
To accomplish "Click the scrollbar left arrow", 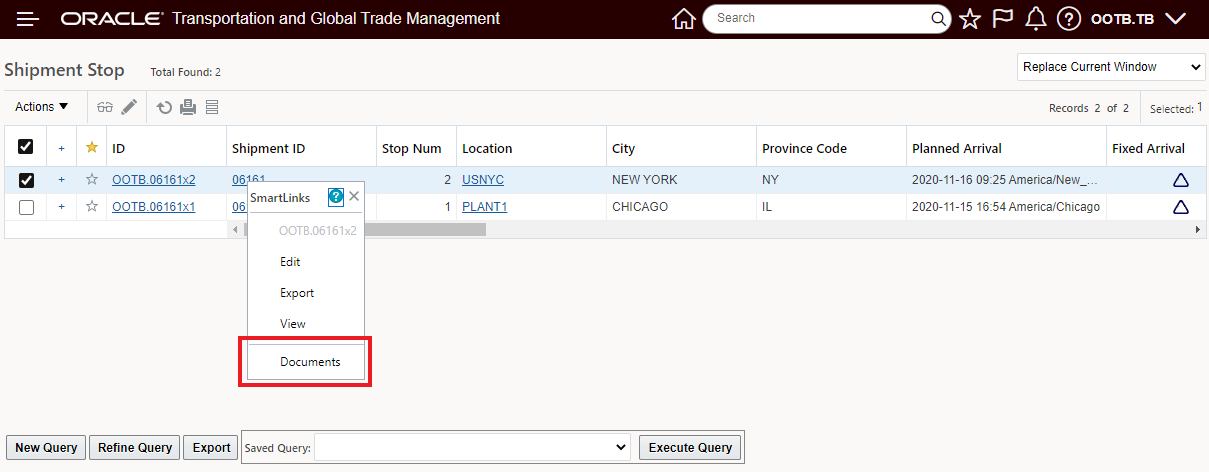I will pos(236,229).
